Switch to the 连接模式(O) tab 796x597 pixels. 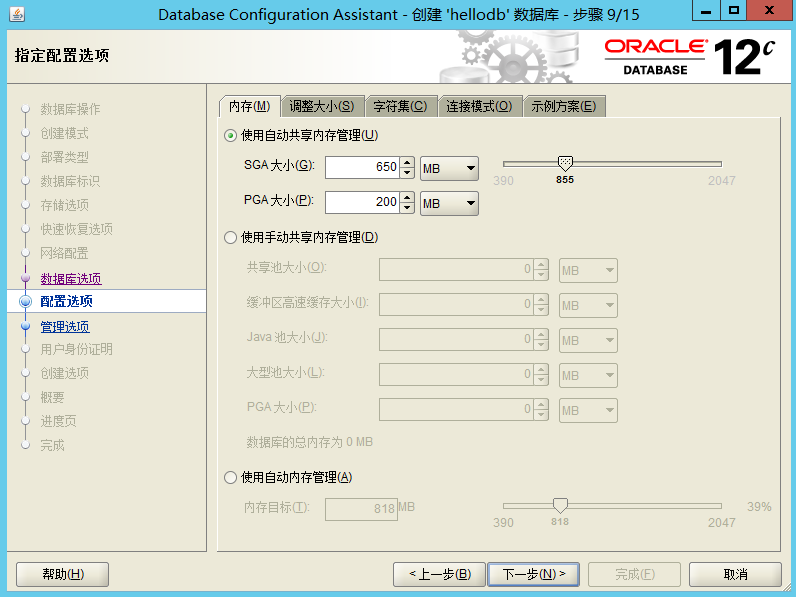[x=479, y=107]
